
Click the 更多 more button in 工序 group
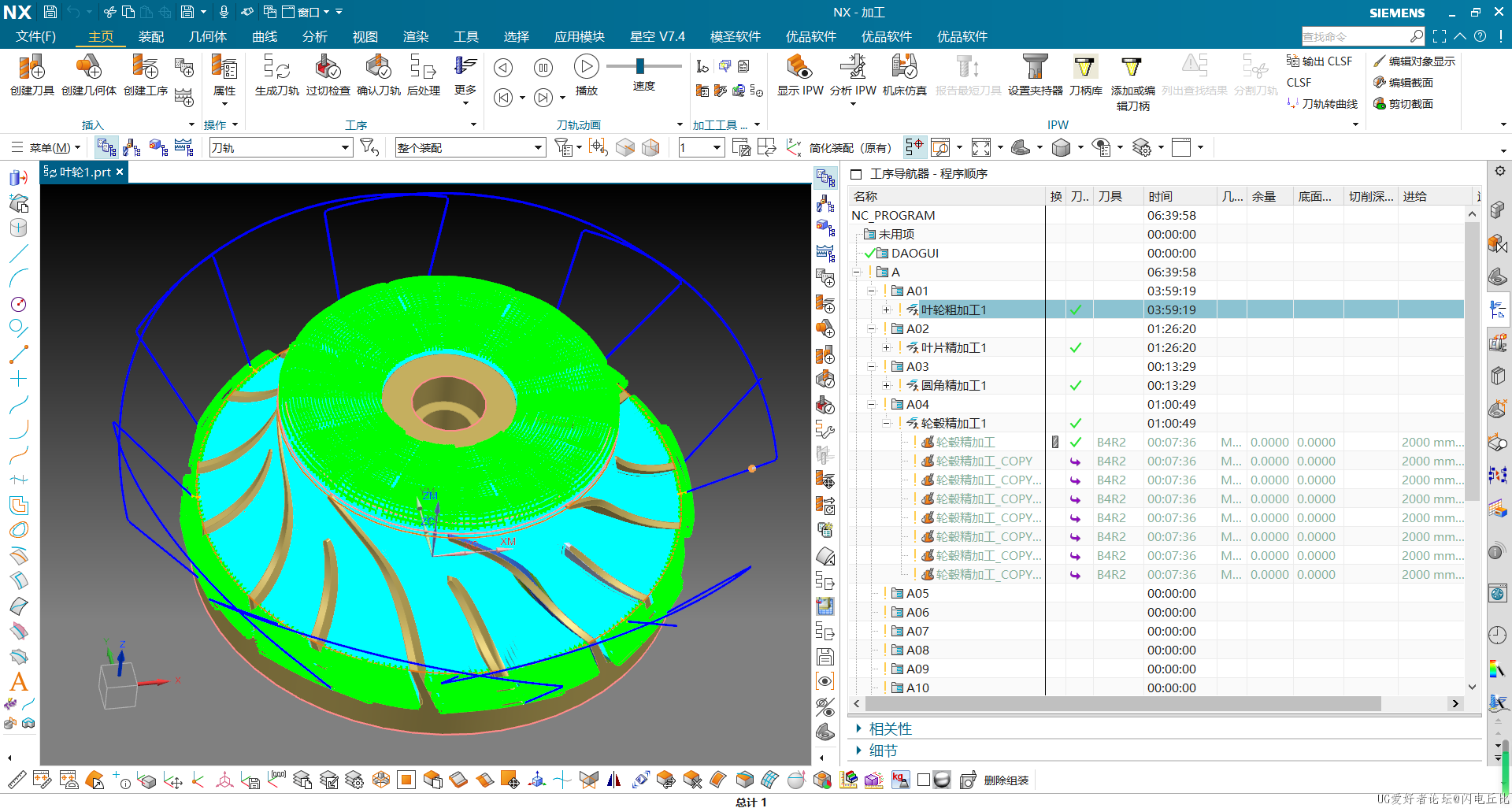[465, 79]
